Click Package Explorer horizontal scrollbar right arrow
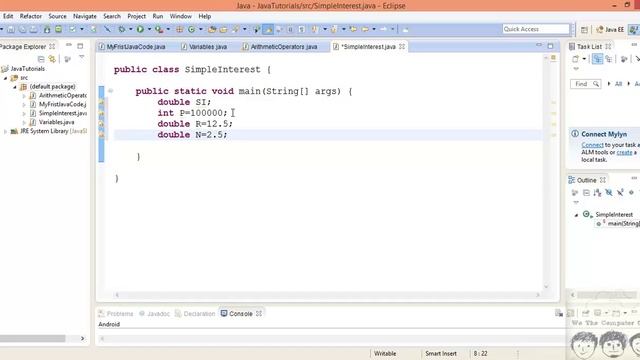The width and height of the screenshot is (640, 360). (x=82, y=338)
